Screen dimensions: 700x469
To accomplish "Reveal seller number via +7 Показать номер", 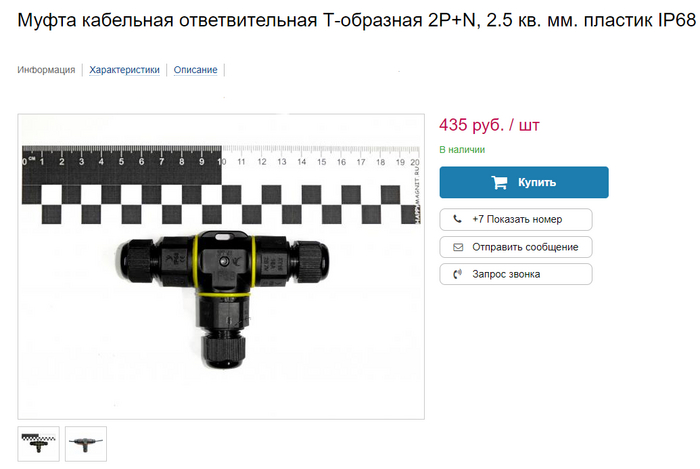I will click(516, 219).
